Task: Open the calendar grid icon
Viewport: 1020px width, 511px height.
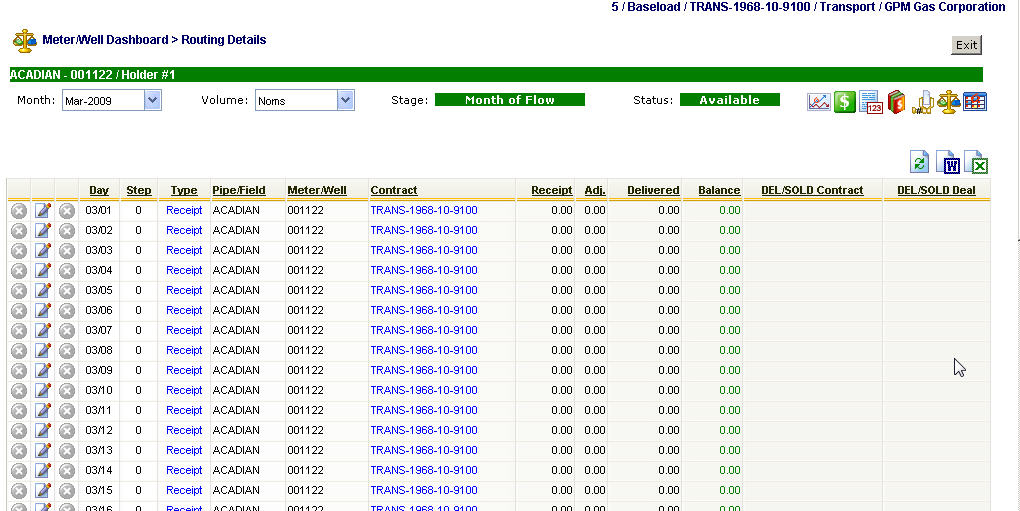Action: point(975,102)
